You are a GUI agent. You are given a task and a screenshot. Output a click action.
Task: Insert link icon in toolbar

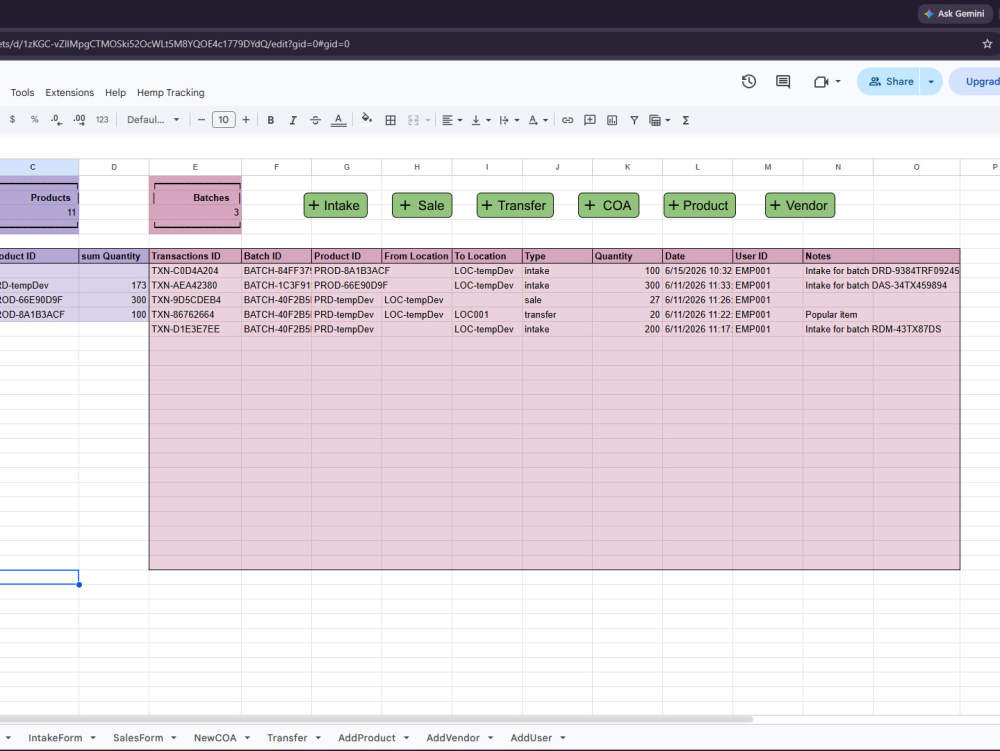click(x=568, y=120)
